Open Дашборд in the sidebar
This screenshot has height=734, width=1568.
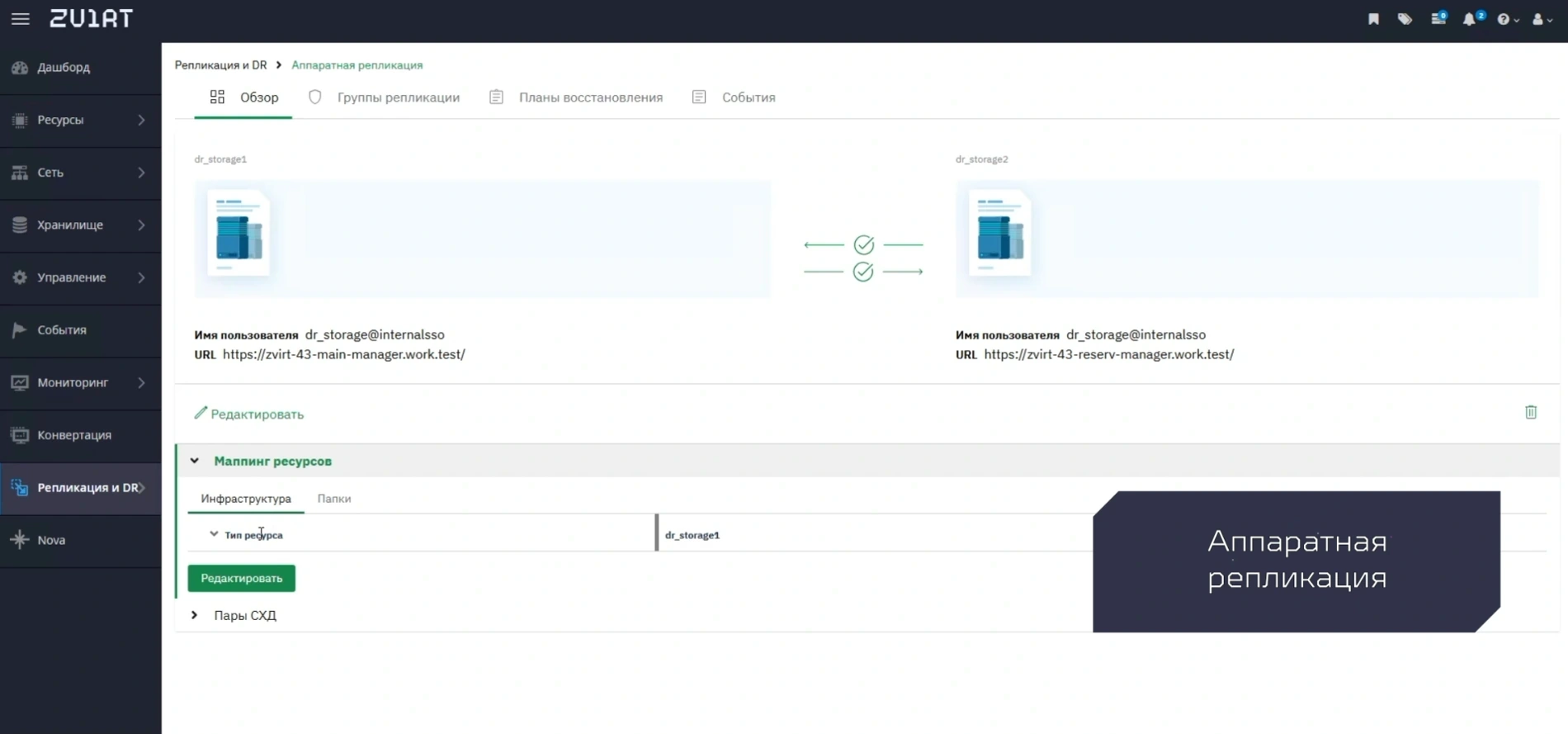pyautogui.click(x=81, y=68)
